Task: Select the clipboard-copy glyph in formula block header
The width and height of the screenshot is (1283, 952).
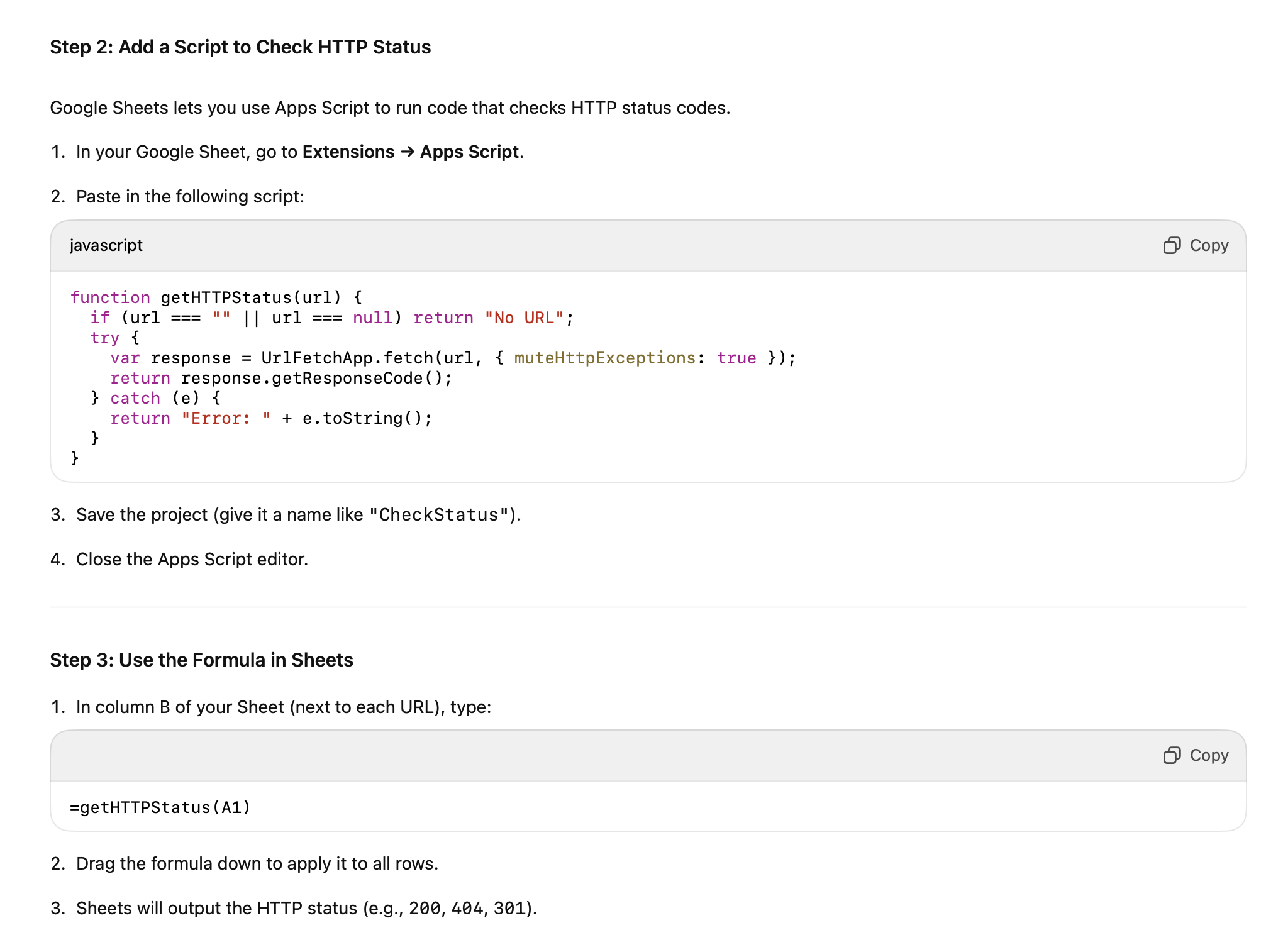Action: pyautogui.click(x=1172, y=755)
